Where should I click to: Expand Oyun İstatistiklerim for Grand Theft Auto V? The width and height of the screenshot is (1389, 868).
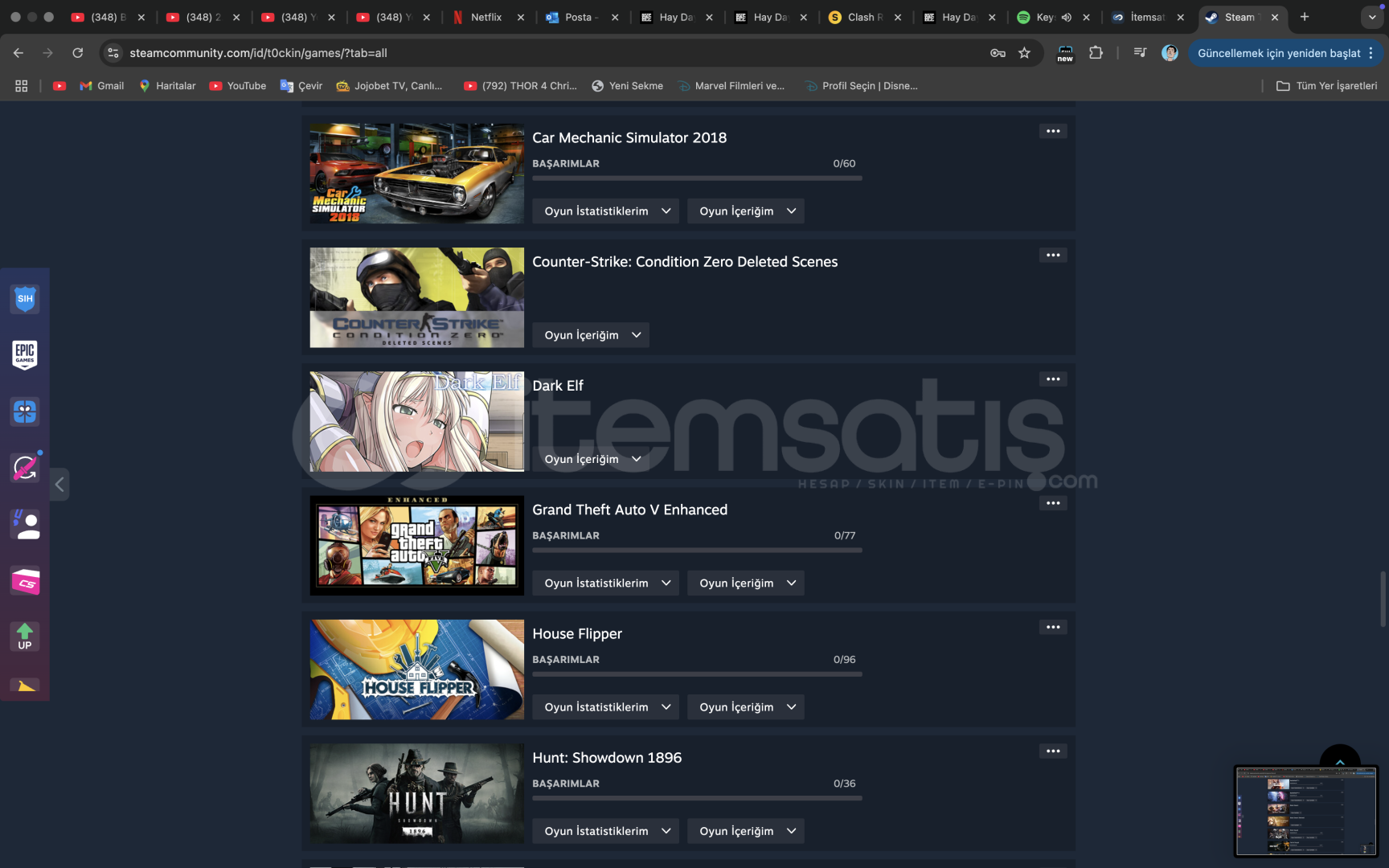point(606,583)
